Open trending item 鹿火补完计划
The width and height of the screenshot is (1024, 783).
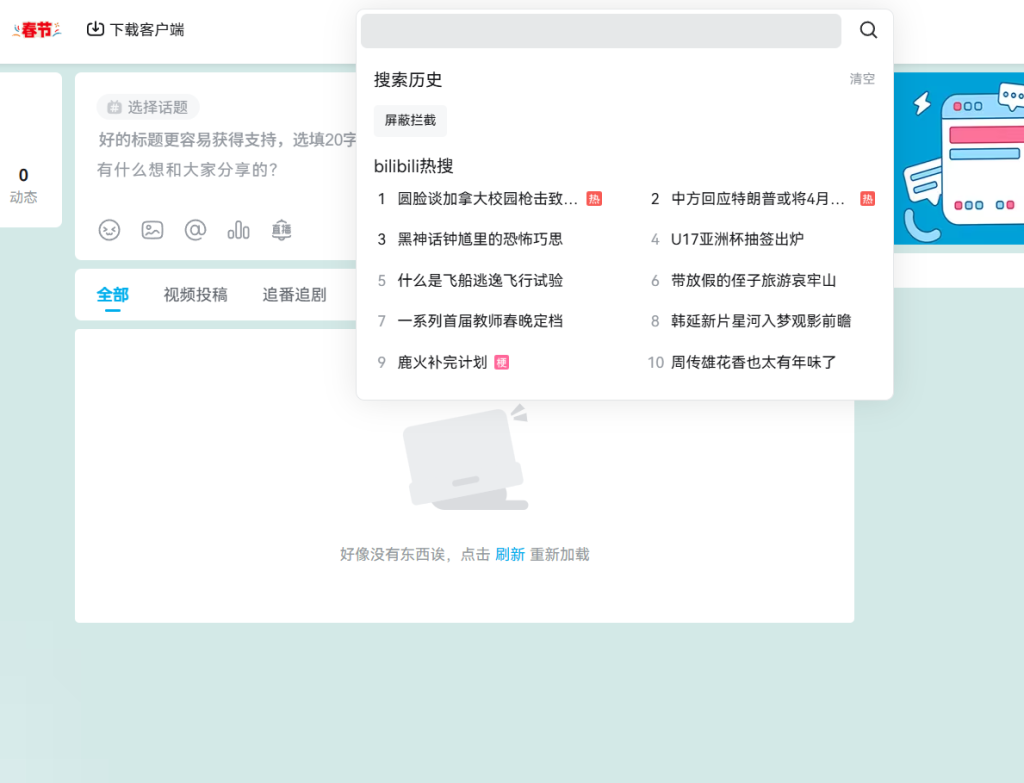point(442,362)
